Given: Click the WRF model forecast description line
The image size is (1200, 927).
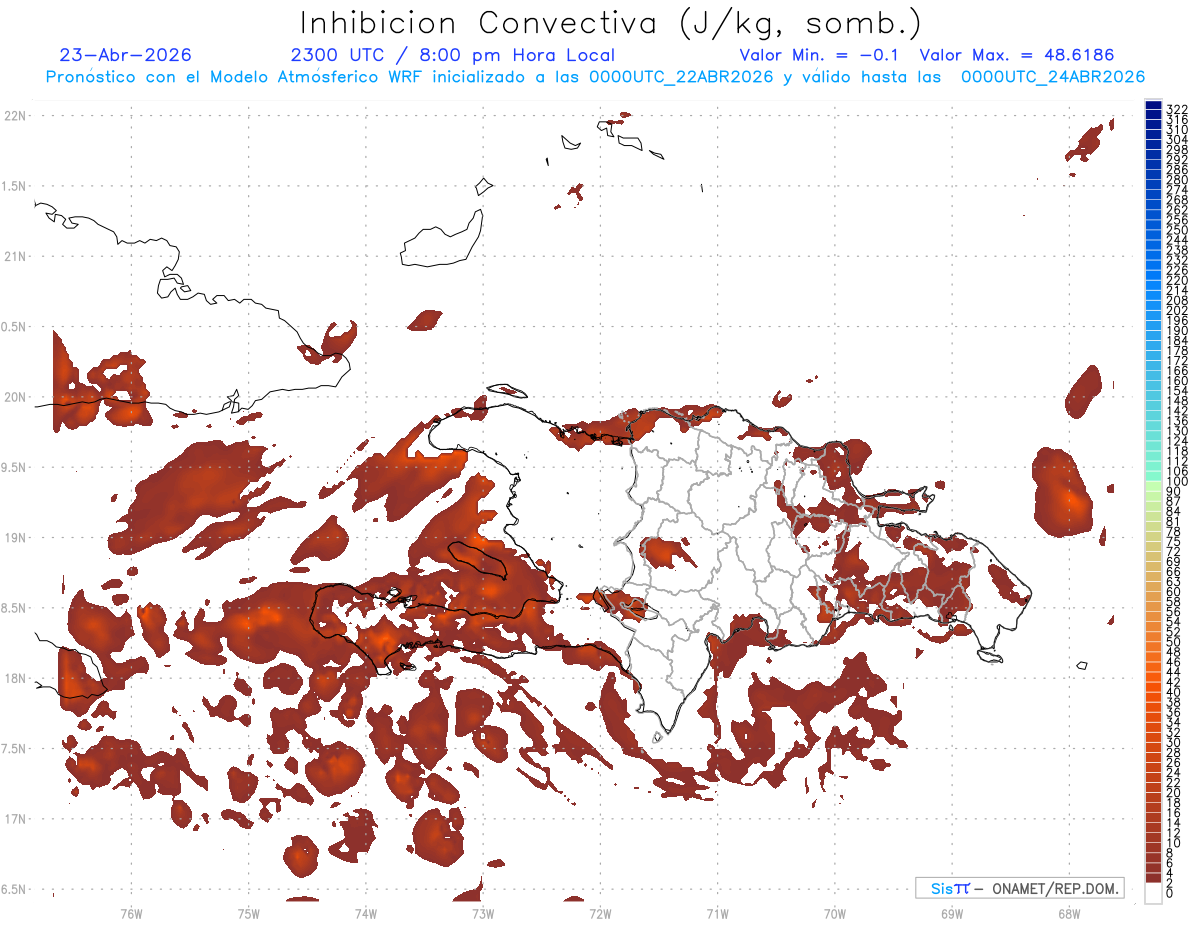Looking at the screenshot, I should [595, 77].
